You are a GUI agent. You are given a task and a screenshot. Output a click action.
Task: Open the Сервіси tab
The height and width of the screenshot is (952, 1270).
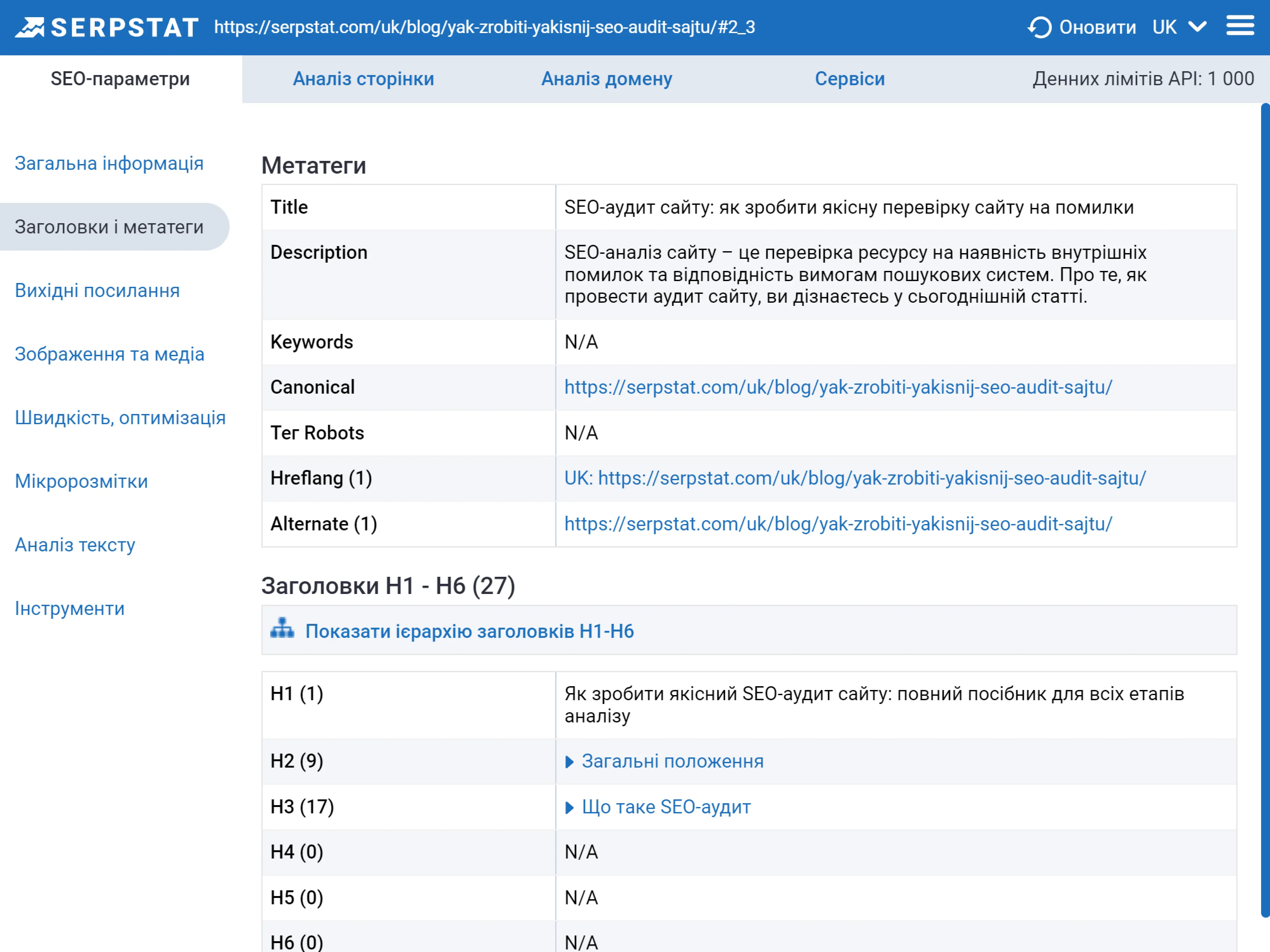[850, 79]
